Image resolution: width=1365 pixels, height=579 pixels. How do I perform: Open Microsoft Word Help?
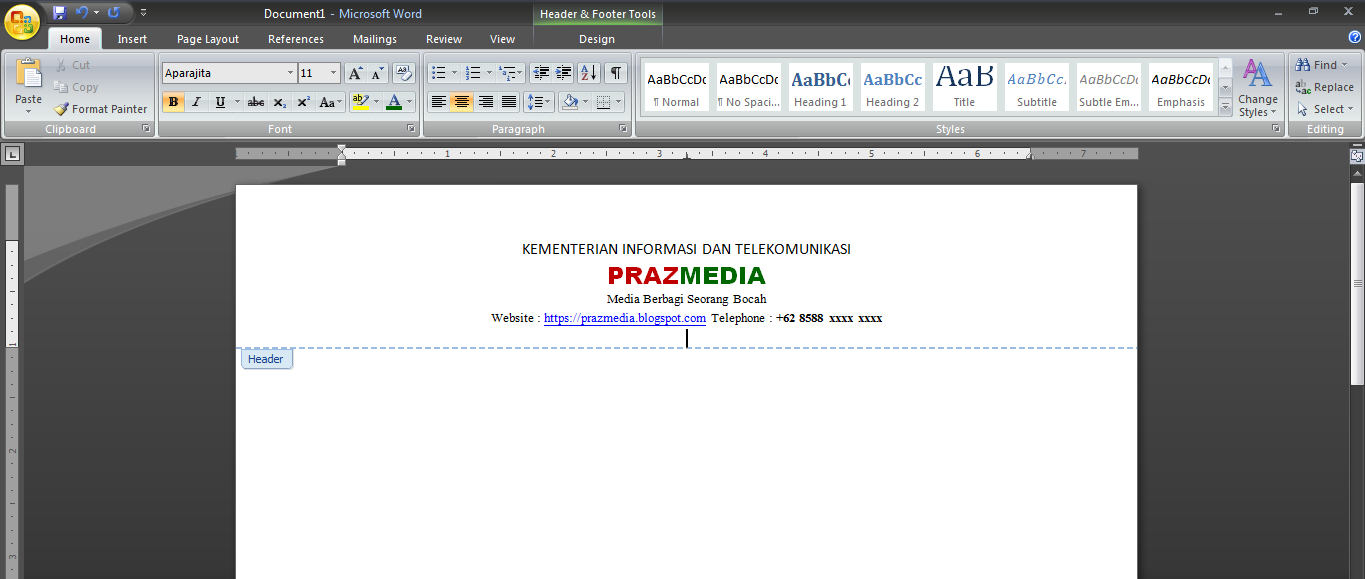coord(1354,37)
